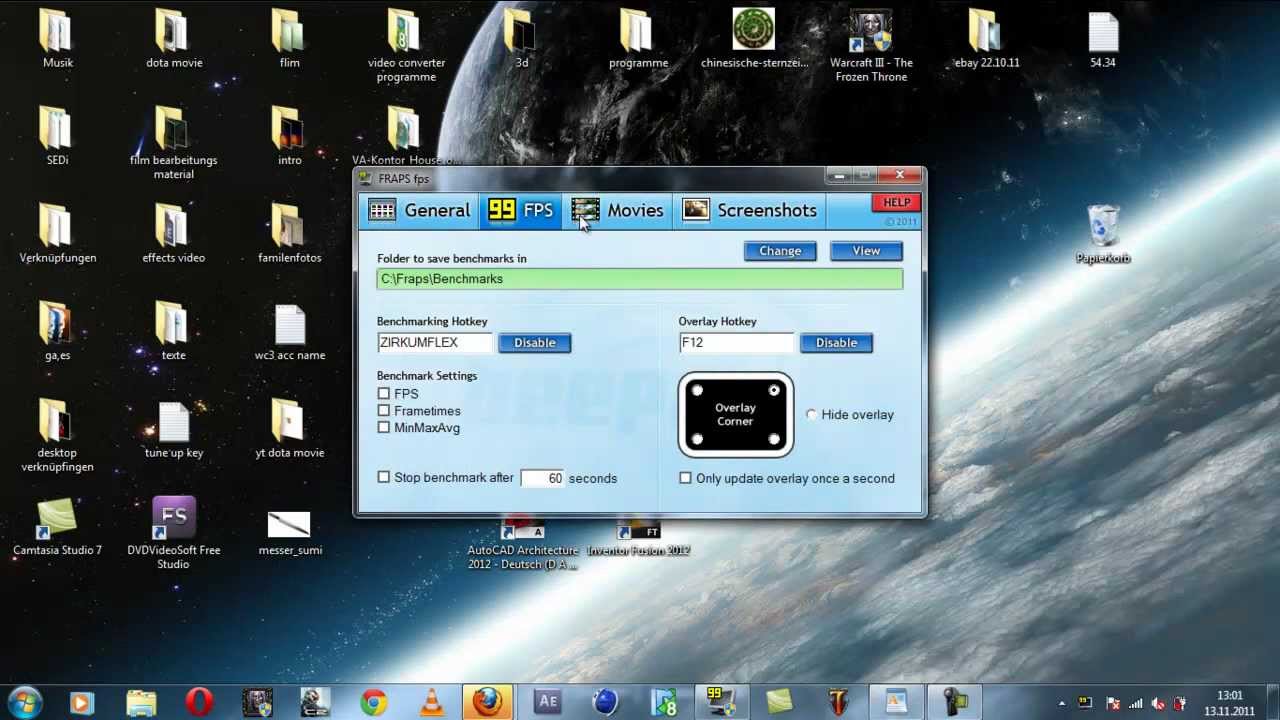Open VLC media player from taskbar

(432, 702)
